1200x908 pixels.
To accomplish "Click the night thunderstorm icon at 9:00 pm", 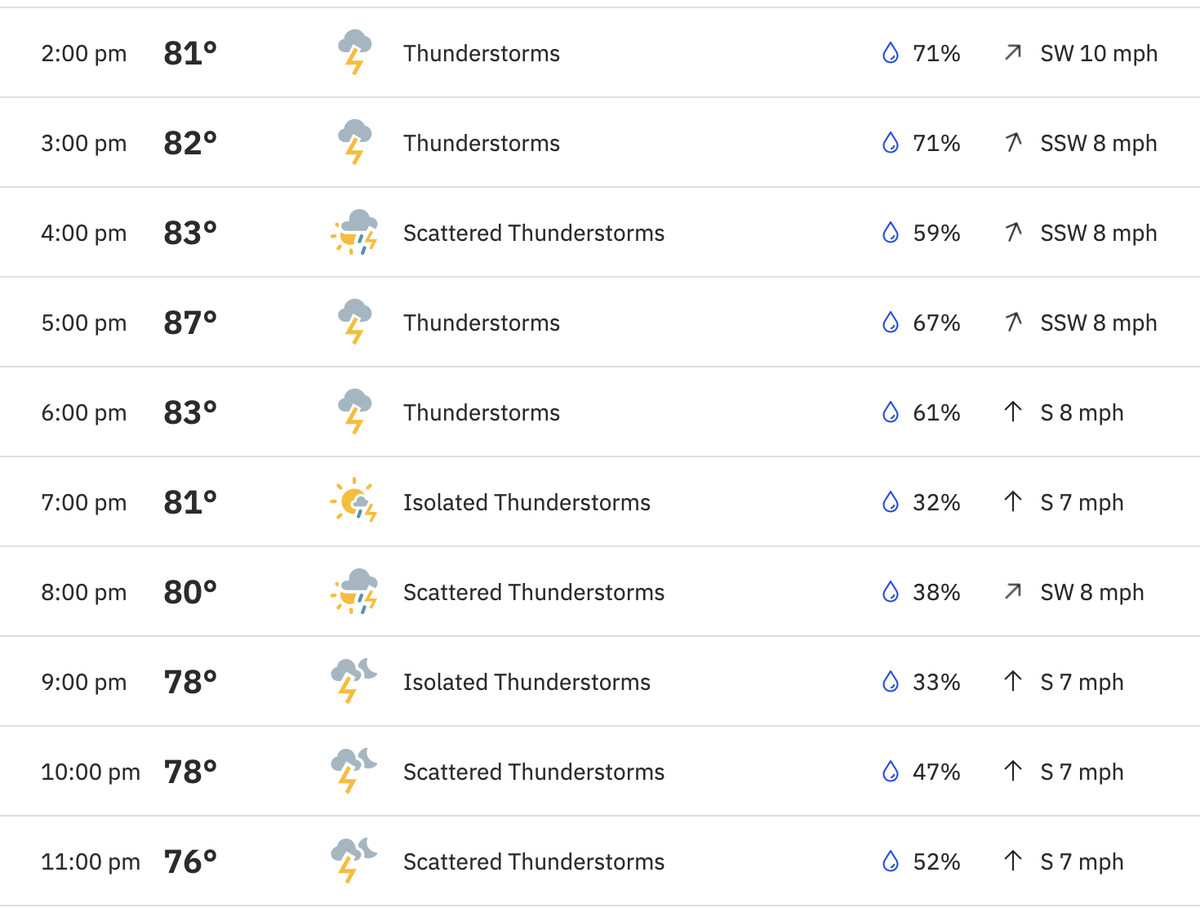I will (354, 682).
